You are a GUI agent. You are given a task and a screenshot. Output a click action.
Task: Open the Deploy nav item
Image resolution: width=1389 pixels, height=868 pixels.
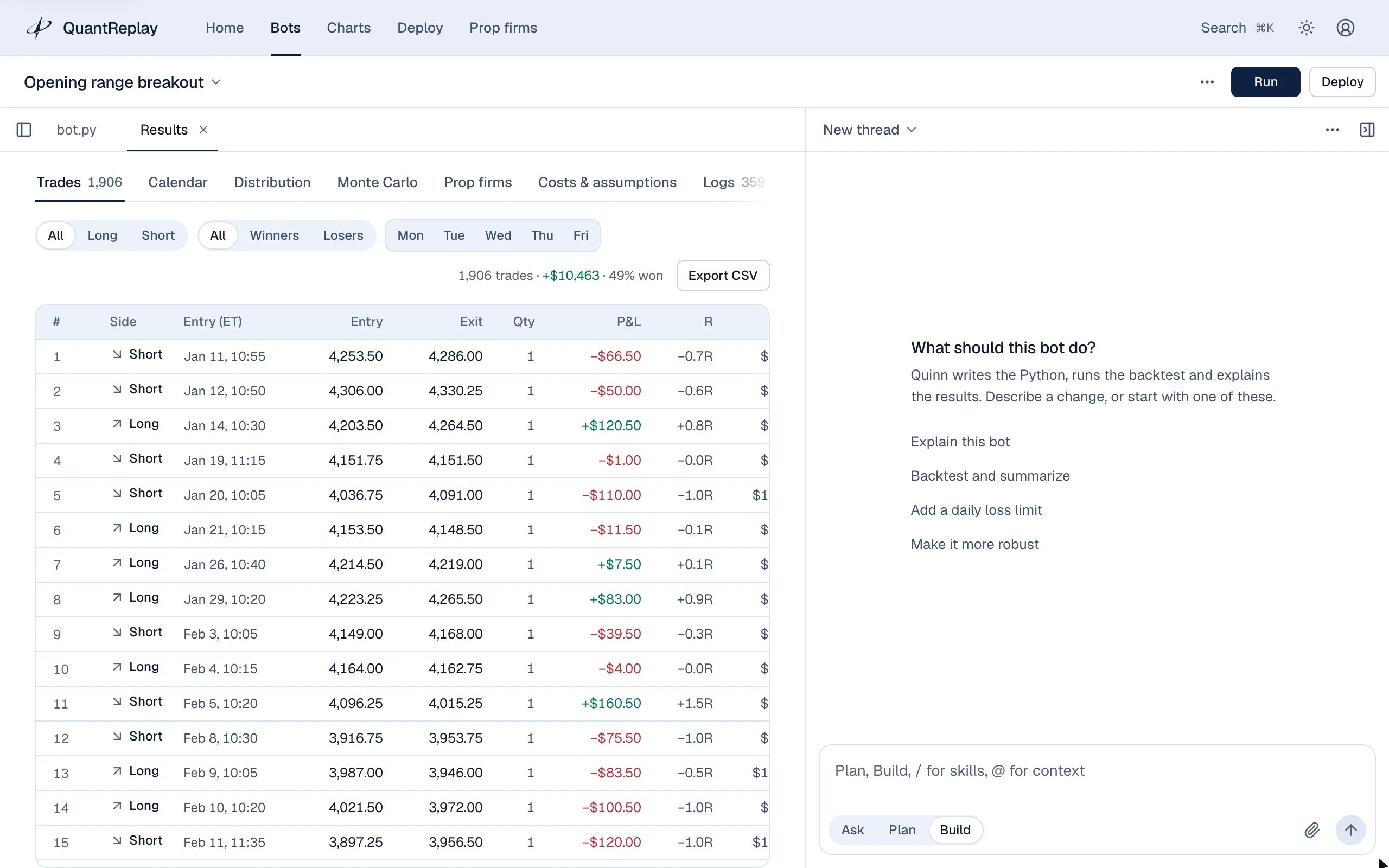pyautogui.click(x=420, y=28)
